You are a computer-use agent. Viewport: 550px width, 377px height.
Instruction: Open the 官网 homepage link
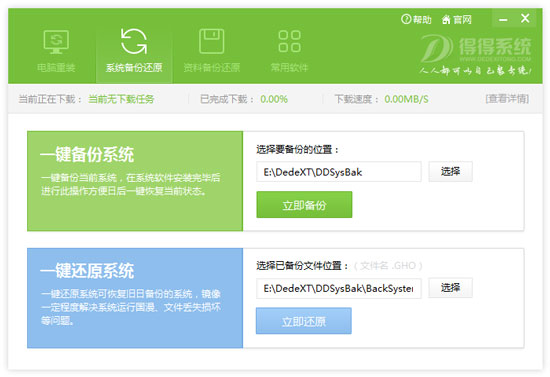click(456, 20)
